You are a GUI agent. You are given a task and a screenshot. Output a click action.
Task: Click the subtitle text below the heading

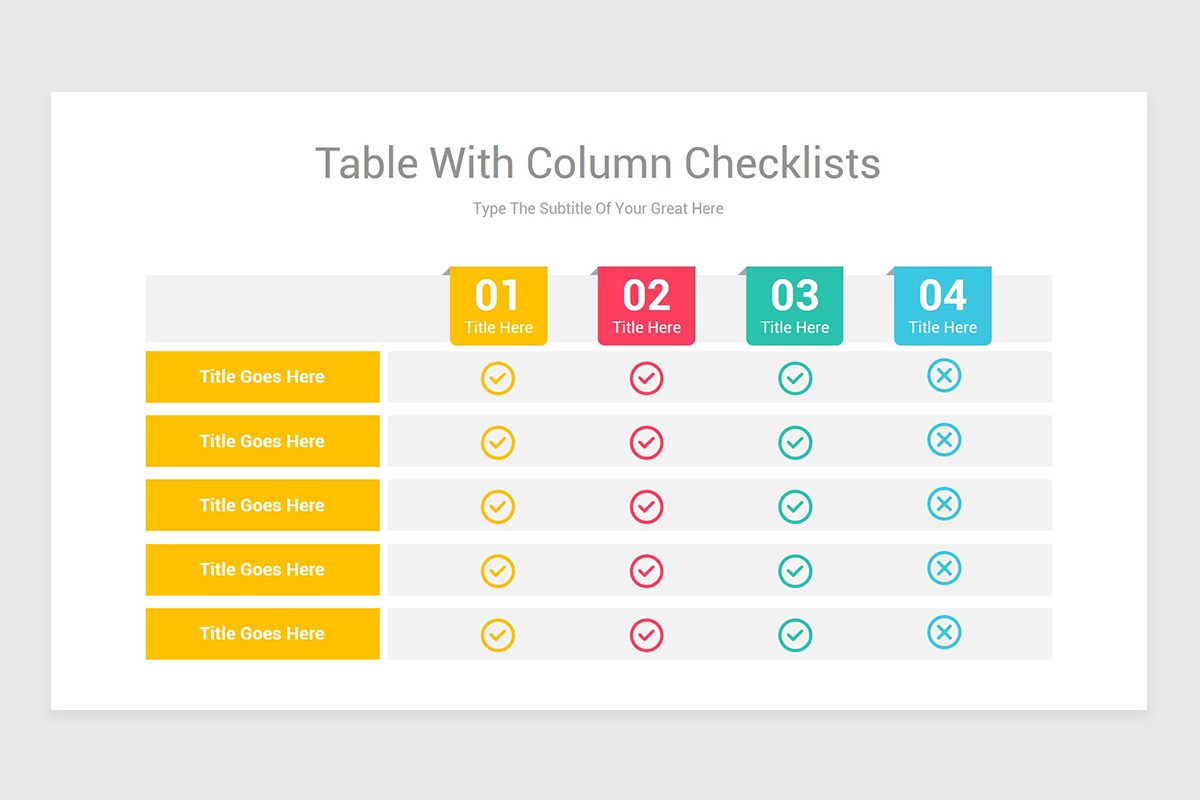(598, 209)
